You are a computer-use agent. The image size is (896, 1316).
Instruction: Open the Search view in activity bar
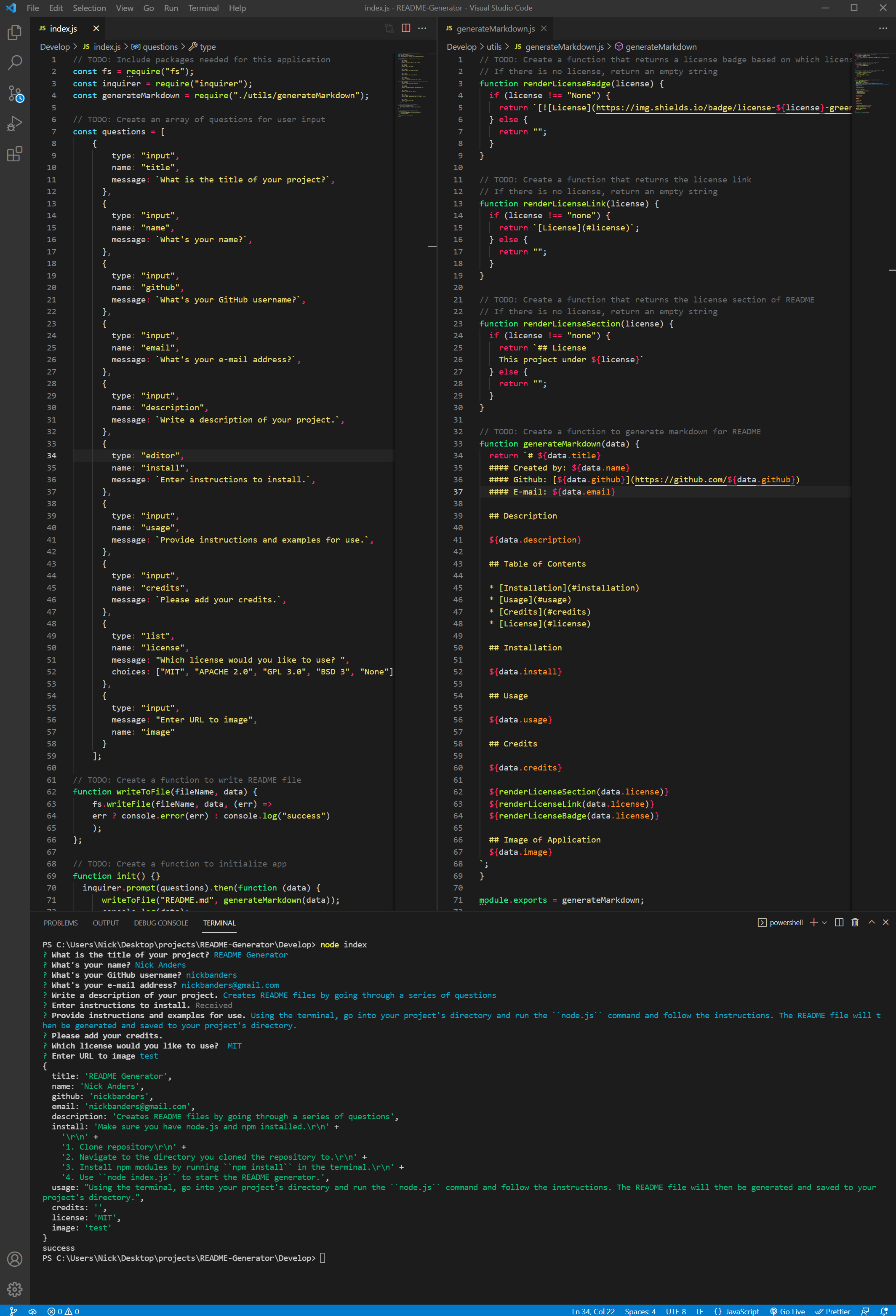point(15,62)
